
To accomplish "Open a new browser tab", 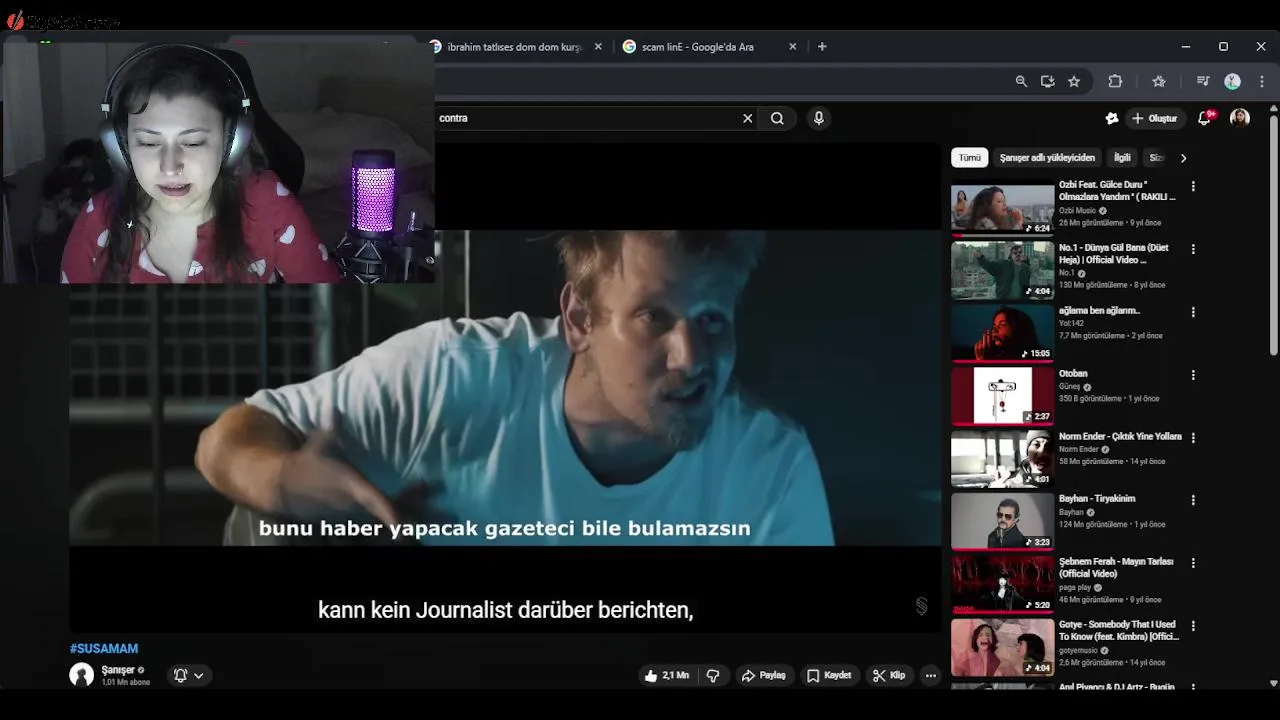I will tap(822, 46).
